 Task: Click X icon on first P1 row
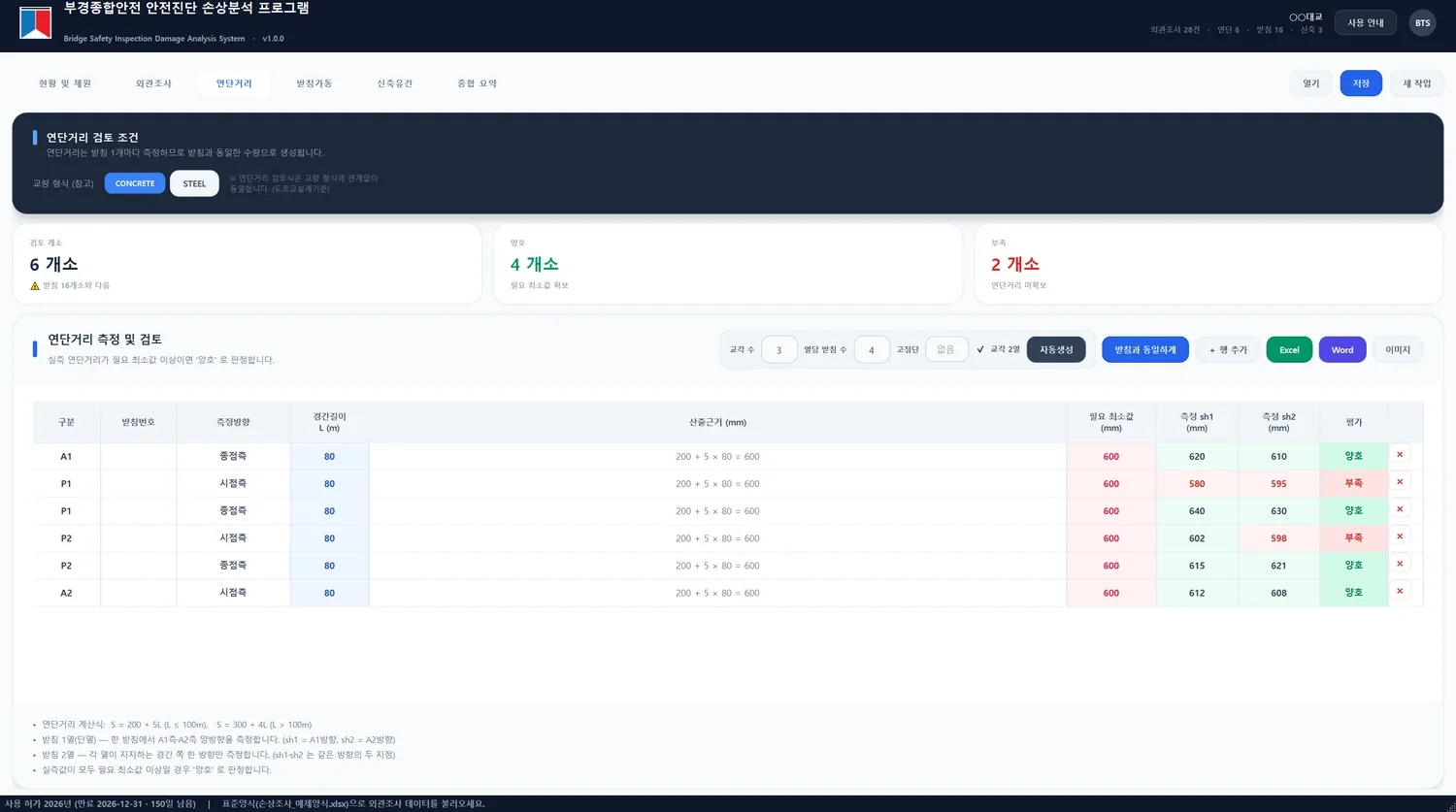[1400, 482]
